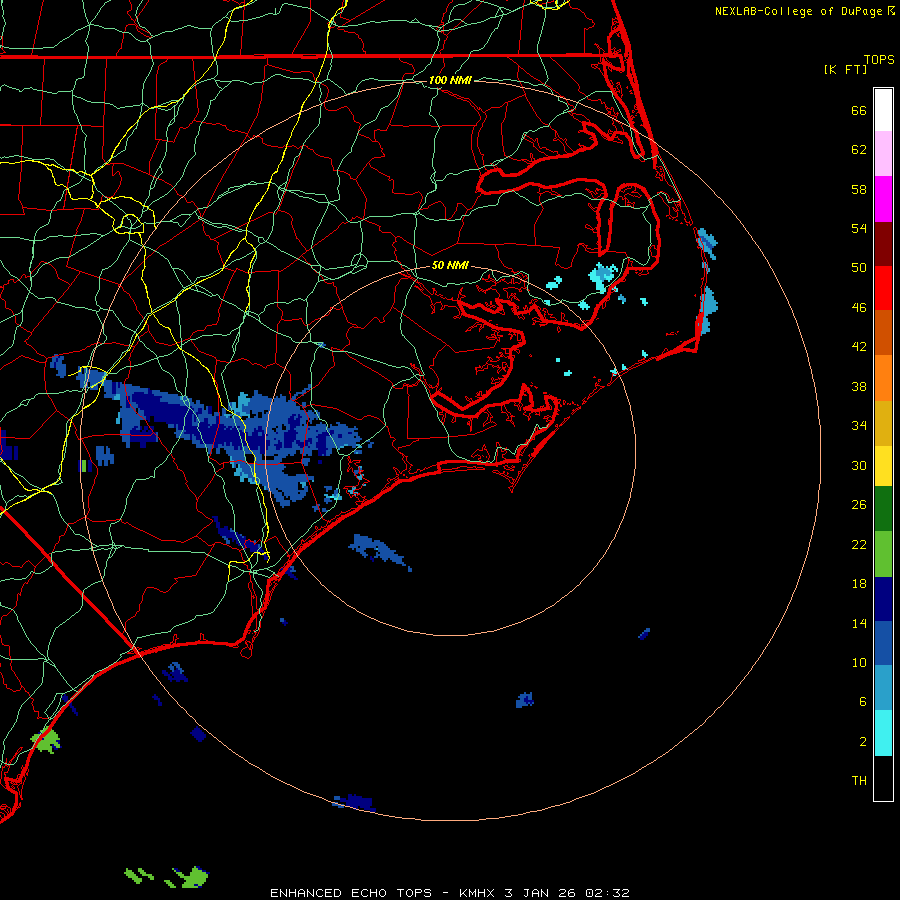Click the 22 legend value label
Image resolution: width=900 pixels, height=900 pixels.
click(859, 544)
